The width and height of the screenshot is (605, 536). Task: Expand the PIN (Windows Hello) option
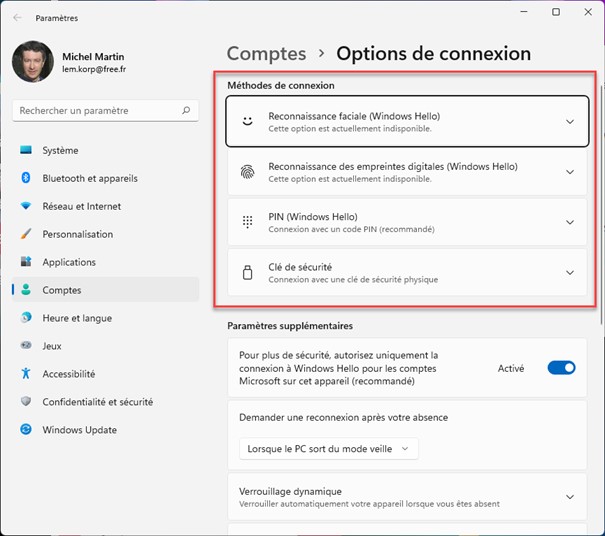tap(570, 222)
